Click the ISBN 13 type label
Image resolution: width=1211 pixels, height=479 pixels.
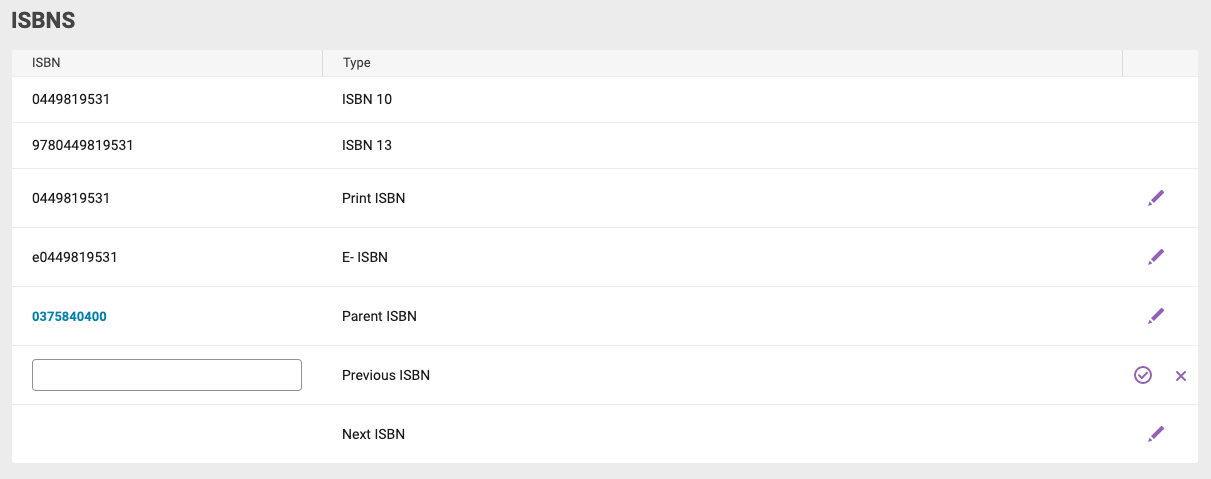[x=367, y=145]
